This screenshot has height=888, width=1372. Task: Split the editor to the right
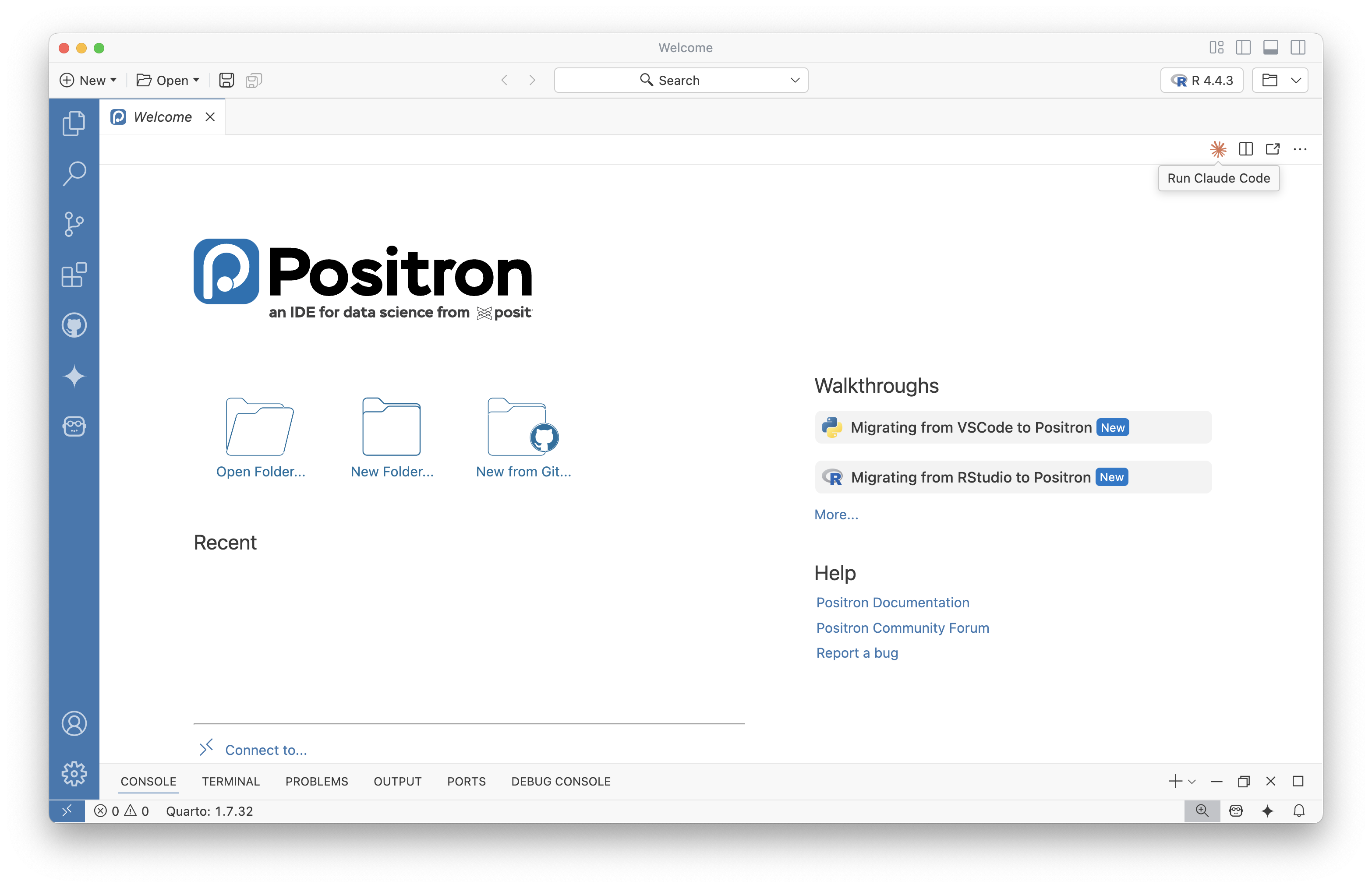click(x=1246, y=149)
